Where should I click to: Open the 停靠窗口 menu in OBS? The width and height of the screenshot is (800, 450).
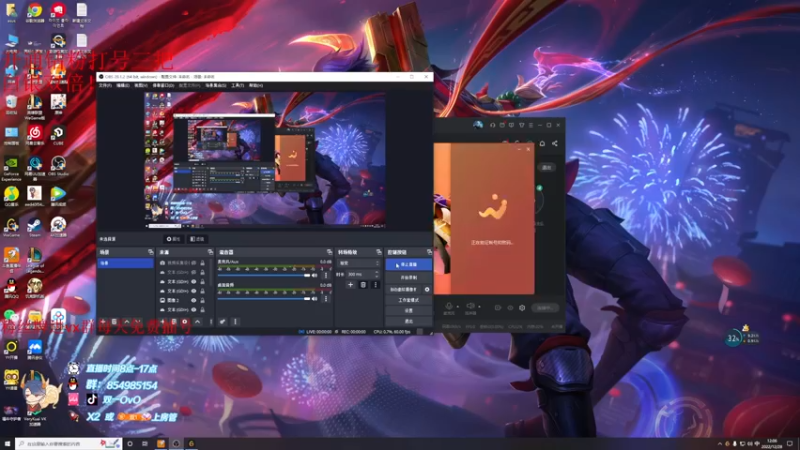pyautogui.click(x=163, y=86)
